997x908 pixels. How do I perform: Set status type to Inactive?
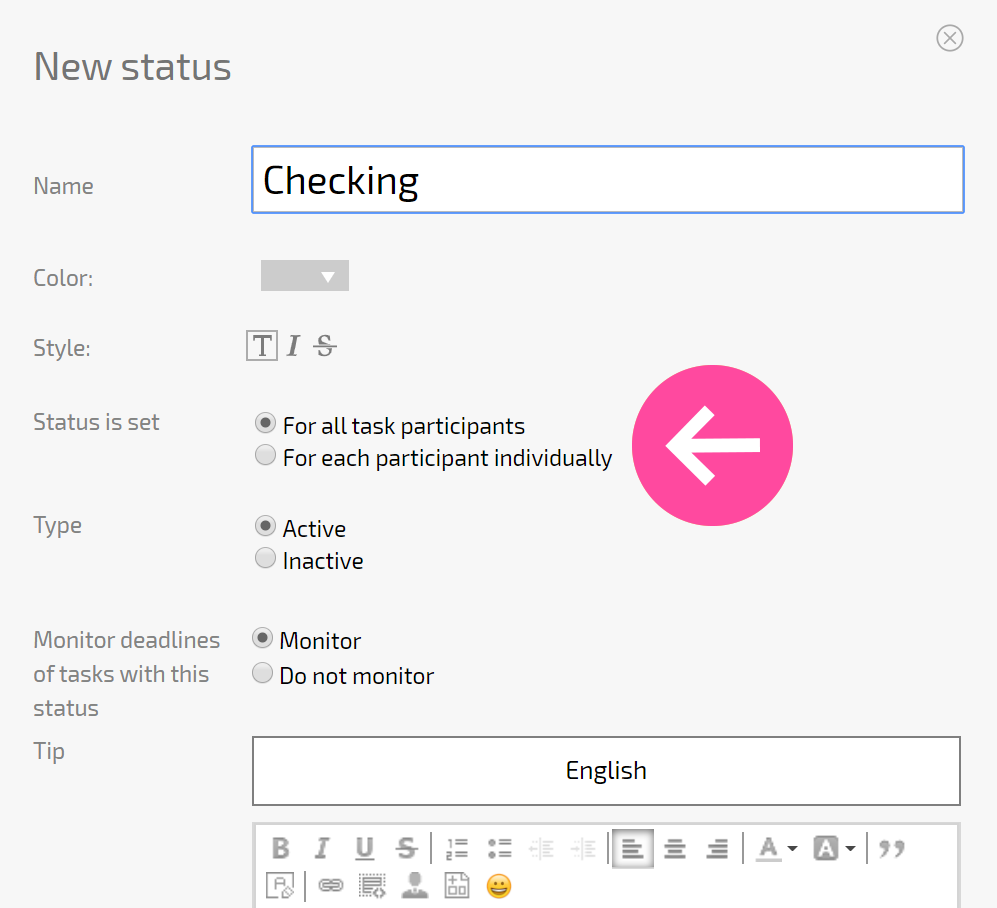(x=265, y=558)
